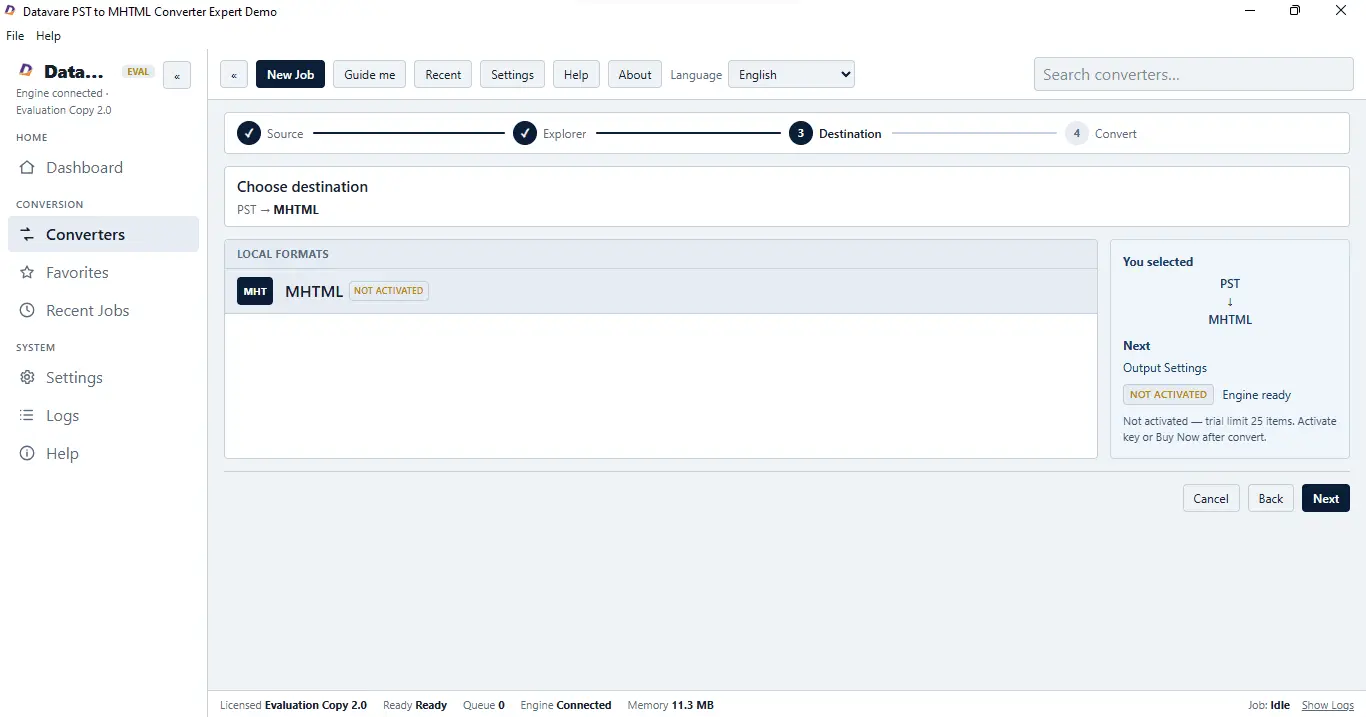Click the Output Settings text
The width and height of the screenshot is (1366, 717).
point(1165,368)
